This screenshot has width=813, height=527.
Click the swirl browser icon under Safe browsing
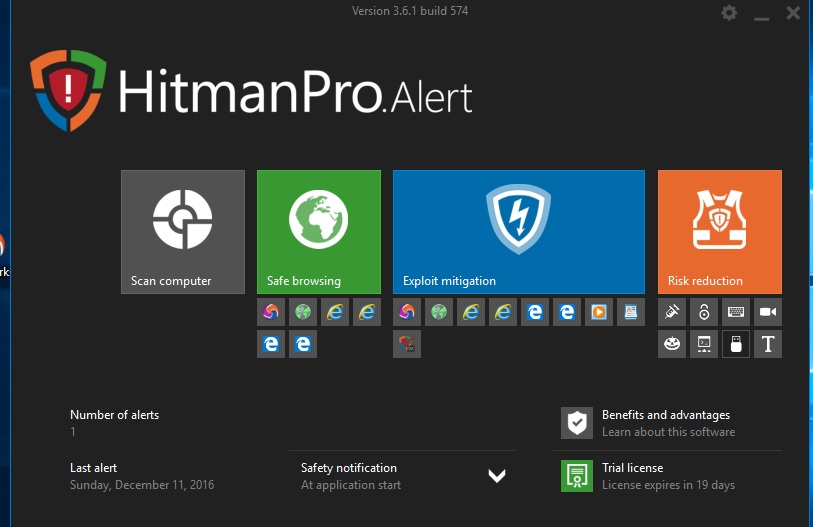(x=271, y=312)
